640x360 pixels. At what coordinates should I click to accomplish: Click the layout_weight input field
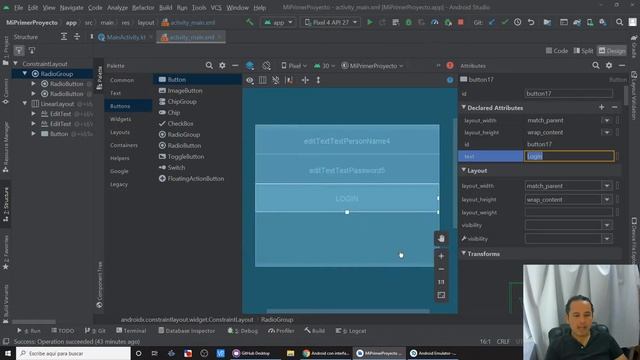coord(569,212)
